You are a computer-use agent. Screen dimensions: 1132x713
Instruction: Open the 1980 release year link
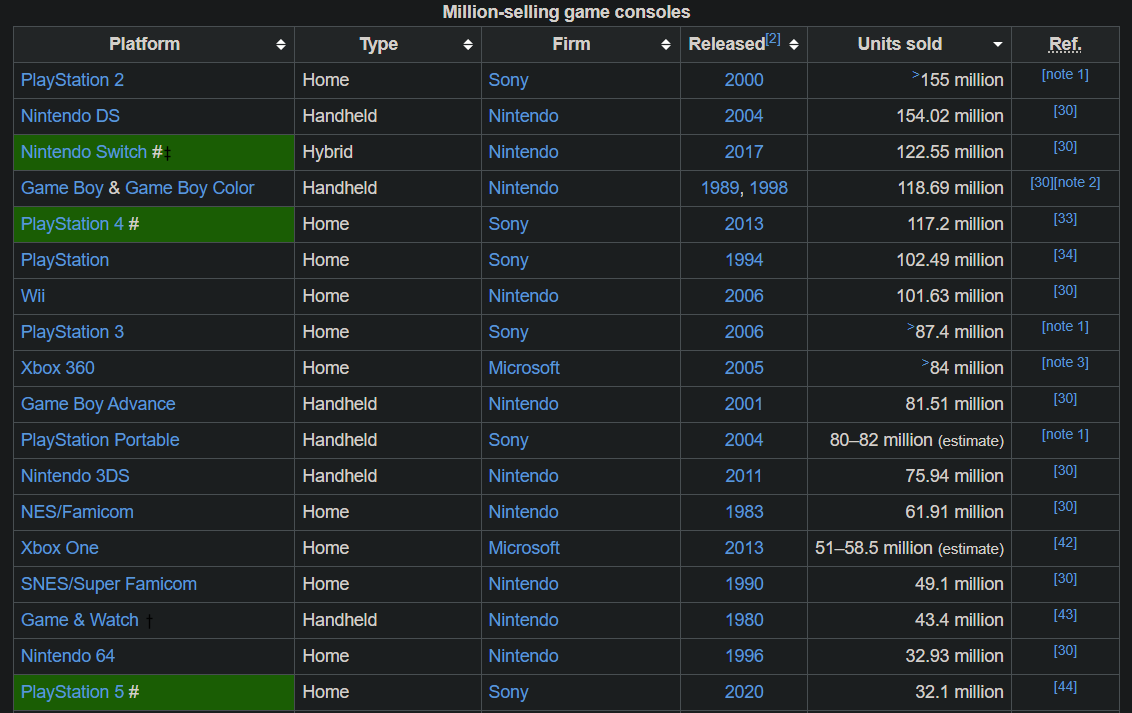pyautogui.click(x=744, y=621)
